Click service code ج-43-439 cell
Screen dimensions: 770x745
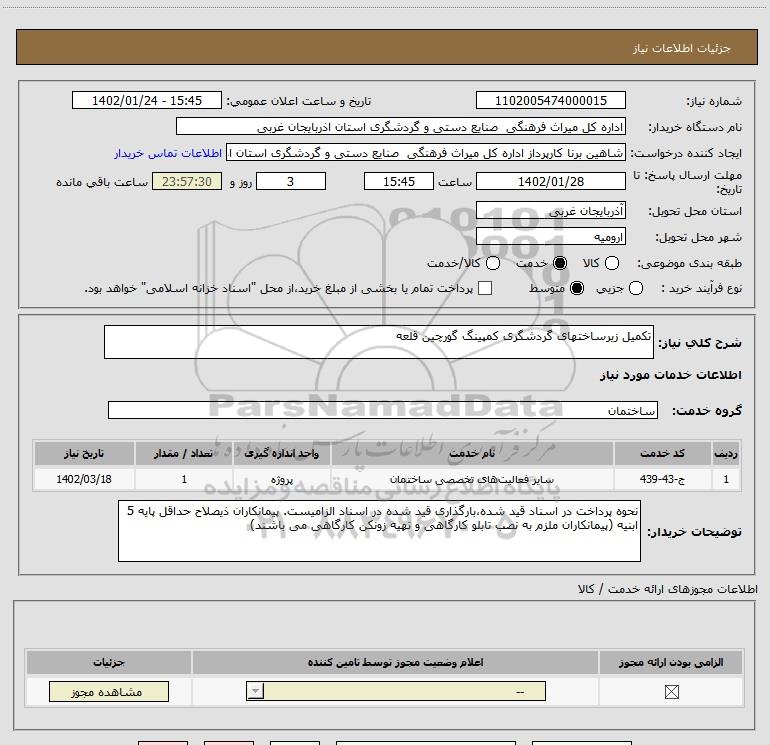[662, 479]
